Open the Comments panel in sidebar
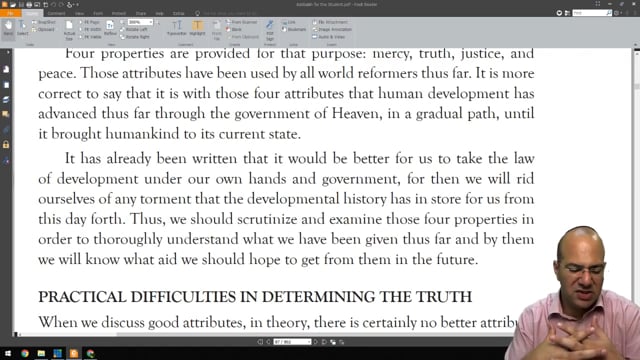 coord(6,114)
